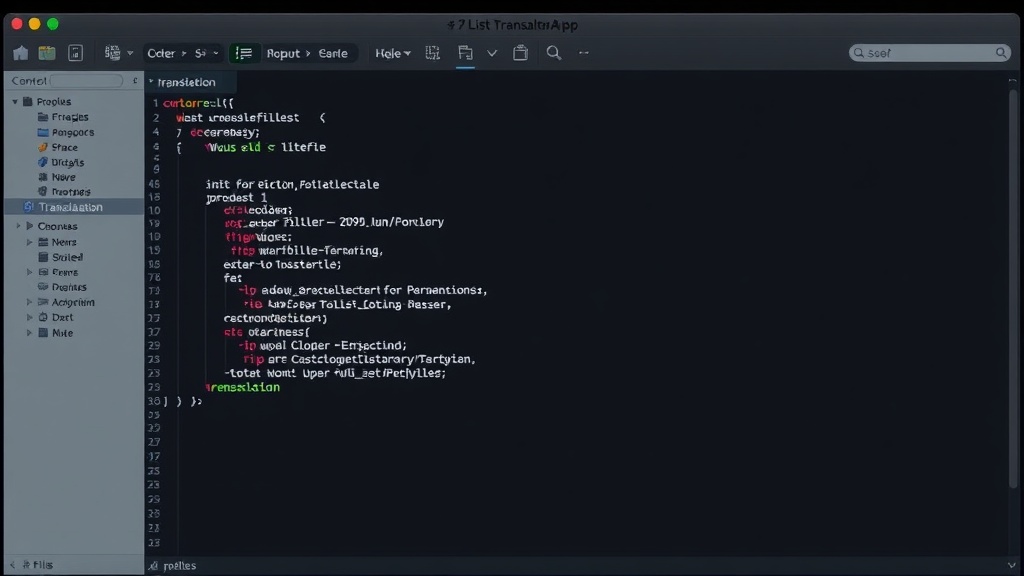1024x576 pixels.
Task: Select the underlined save layout icon
Action: point(466,54)
